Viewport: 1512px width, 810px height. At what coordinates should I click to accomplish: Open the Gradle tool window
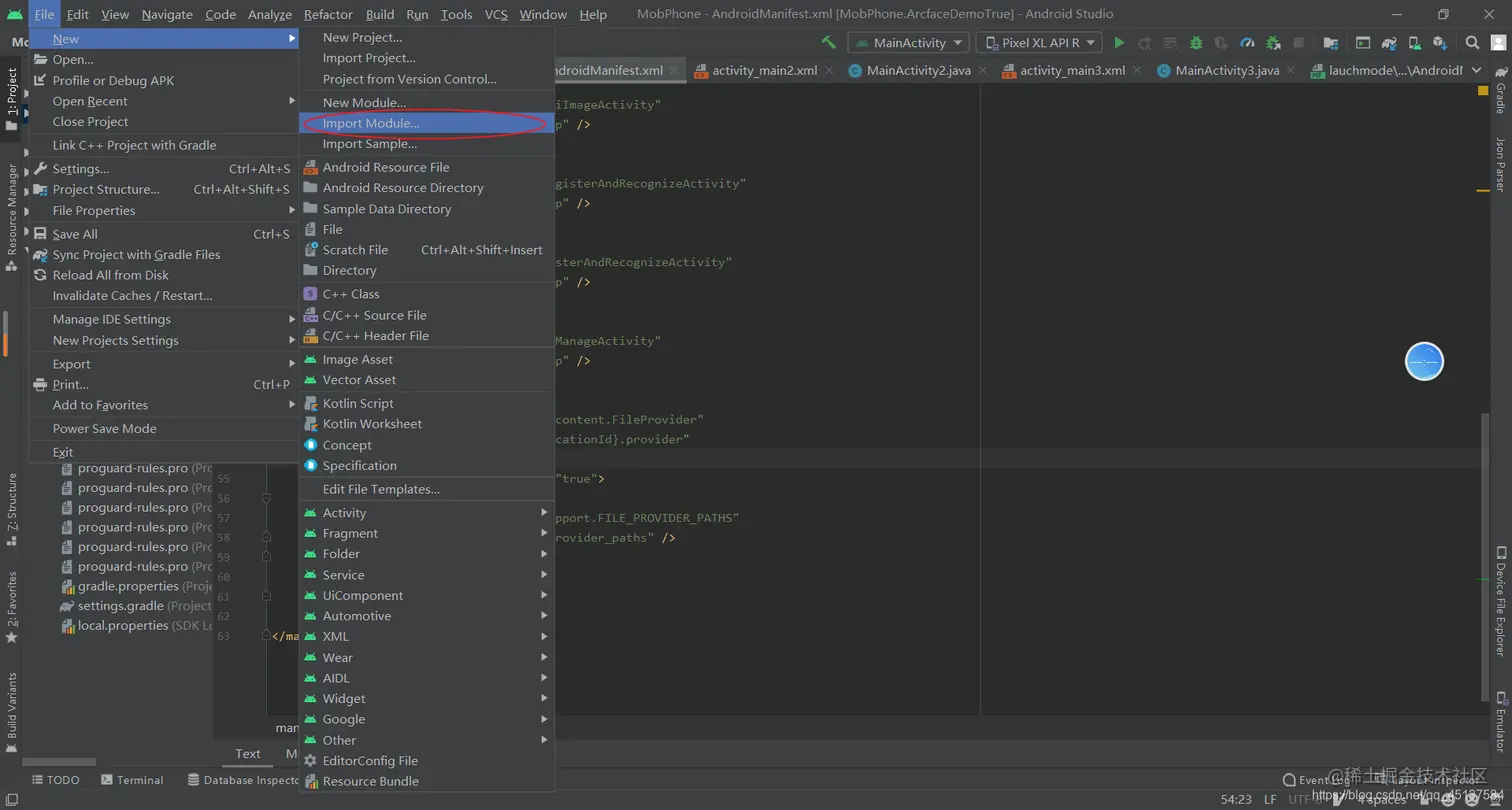(x=1500, y=92)
